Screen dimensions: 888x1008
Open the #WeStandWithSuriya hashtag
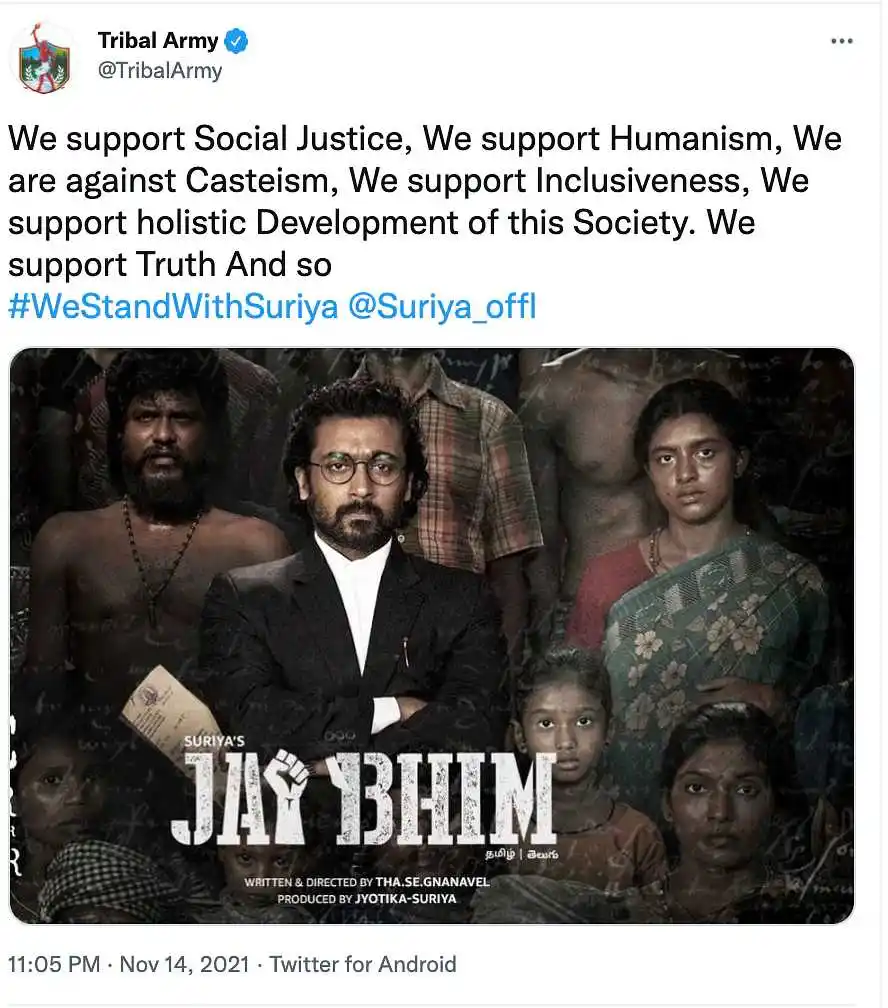[173, 306]
